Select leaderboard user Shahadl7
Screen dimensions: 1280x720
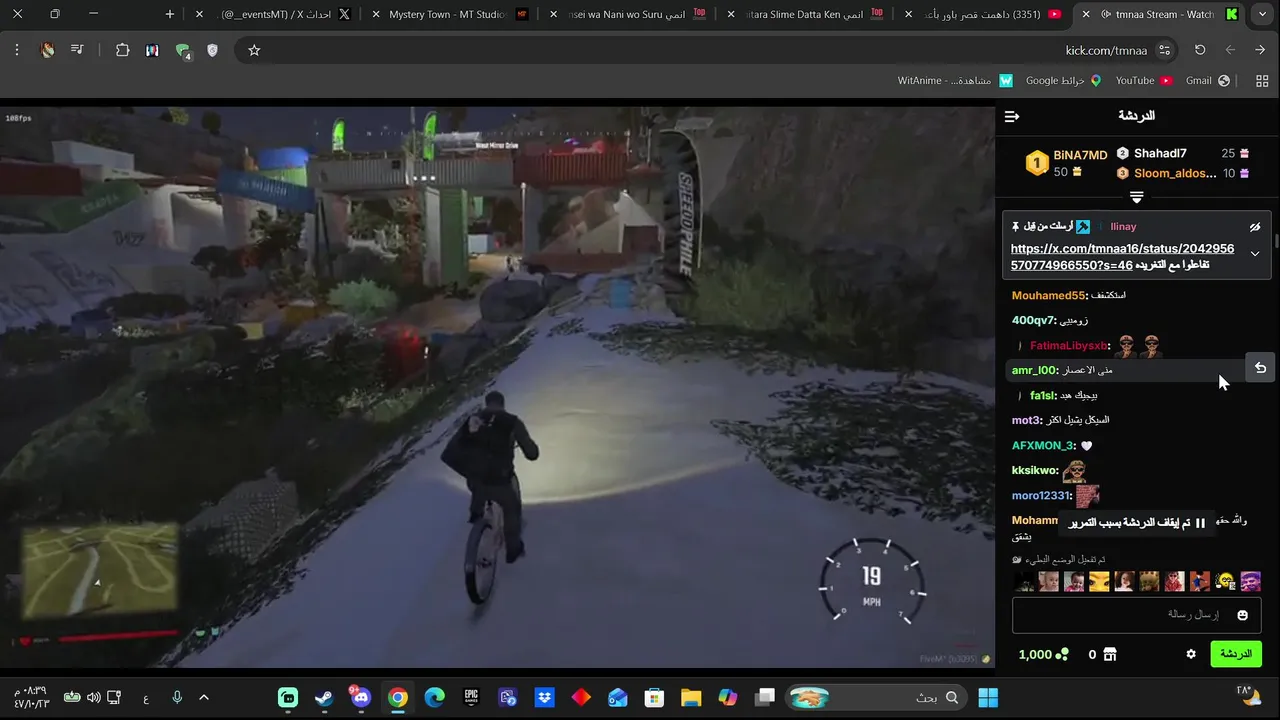(x=1160, y=153)
